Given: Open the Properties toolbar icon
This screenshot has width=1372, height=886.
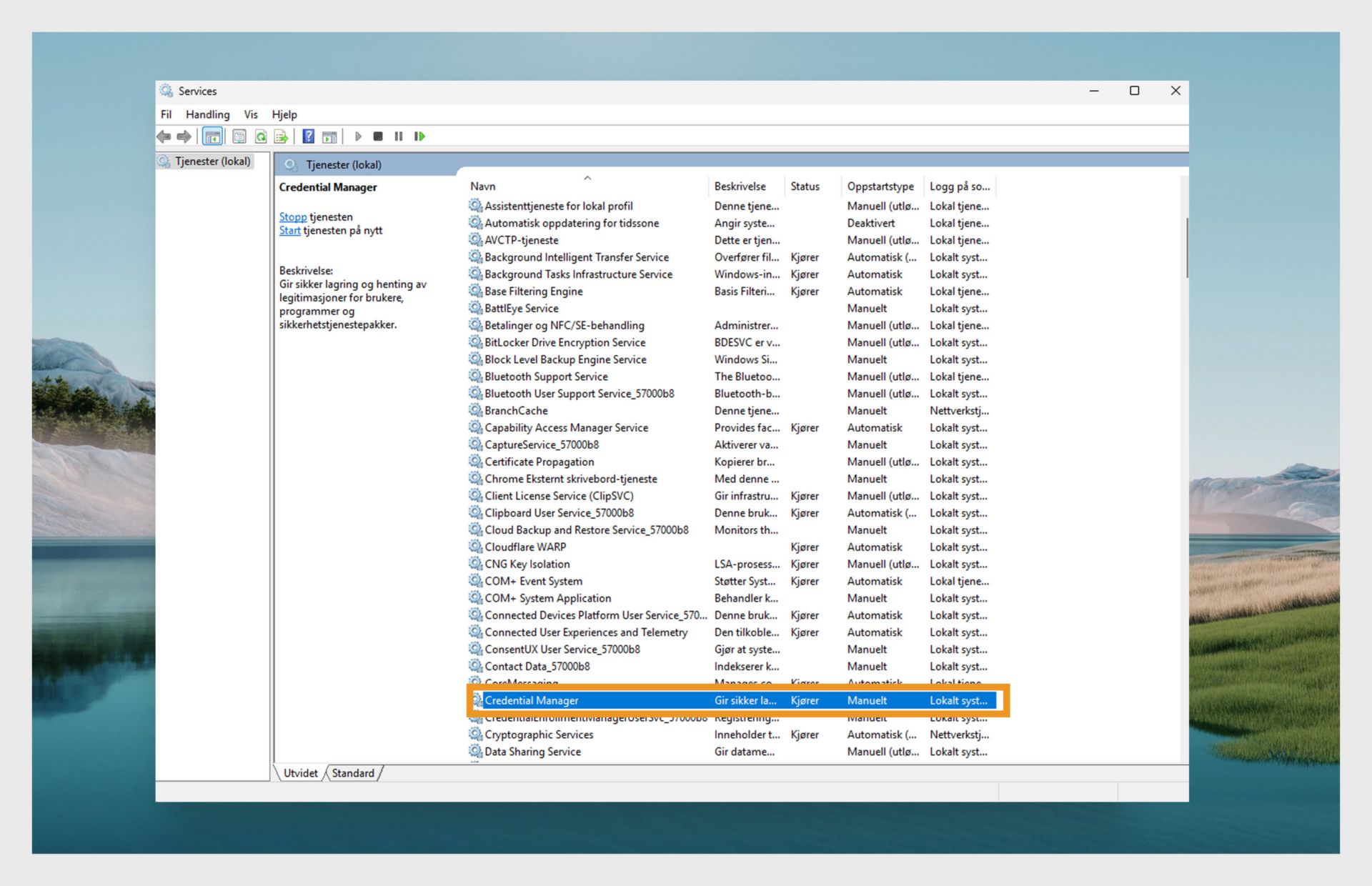Looking at the screenshot, I should tap(239, 136).
